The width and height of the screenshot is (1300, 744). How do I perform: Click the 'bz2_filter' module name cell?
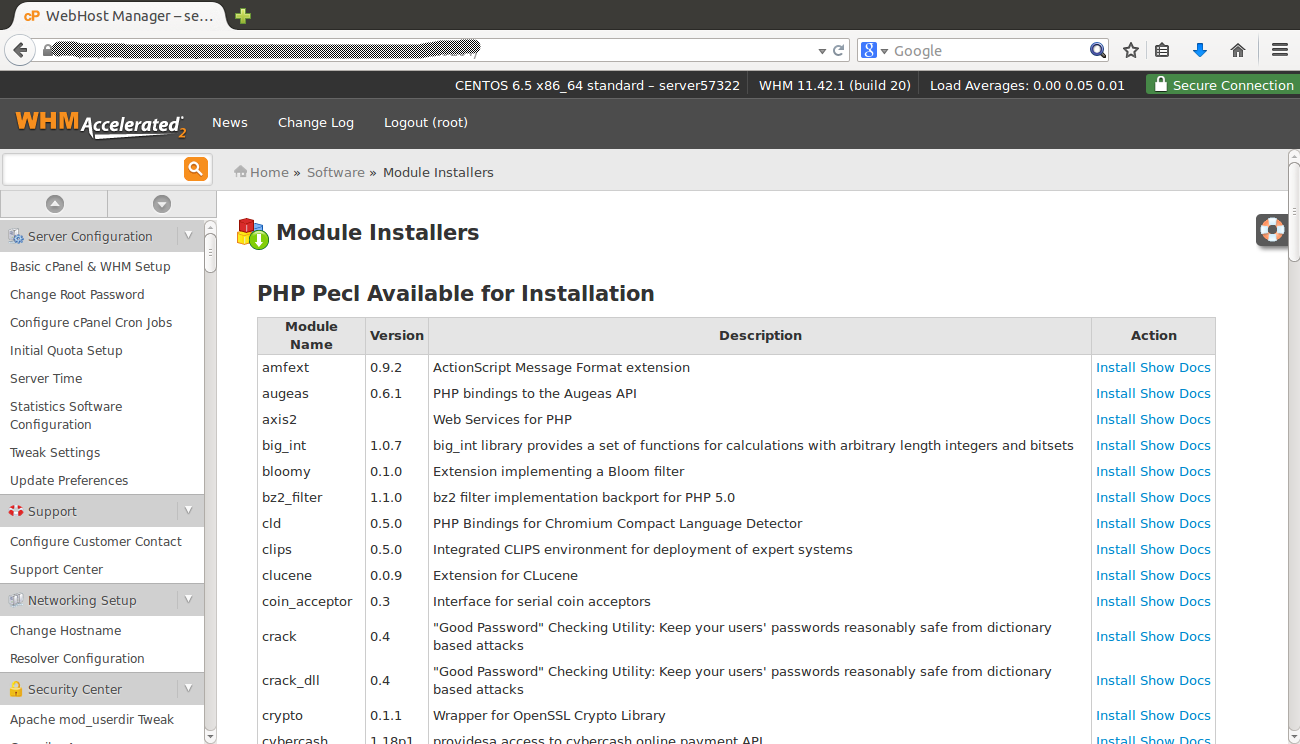(x=311, y=497)
